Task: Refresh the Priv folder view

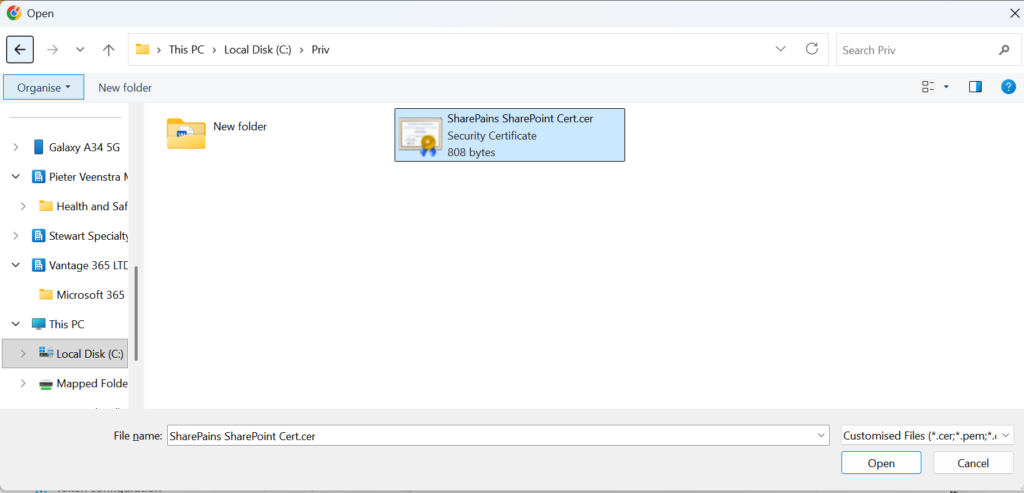Action: 812,49
